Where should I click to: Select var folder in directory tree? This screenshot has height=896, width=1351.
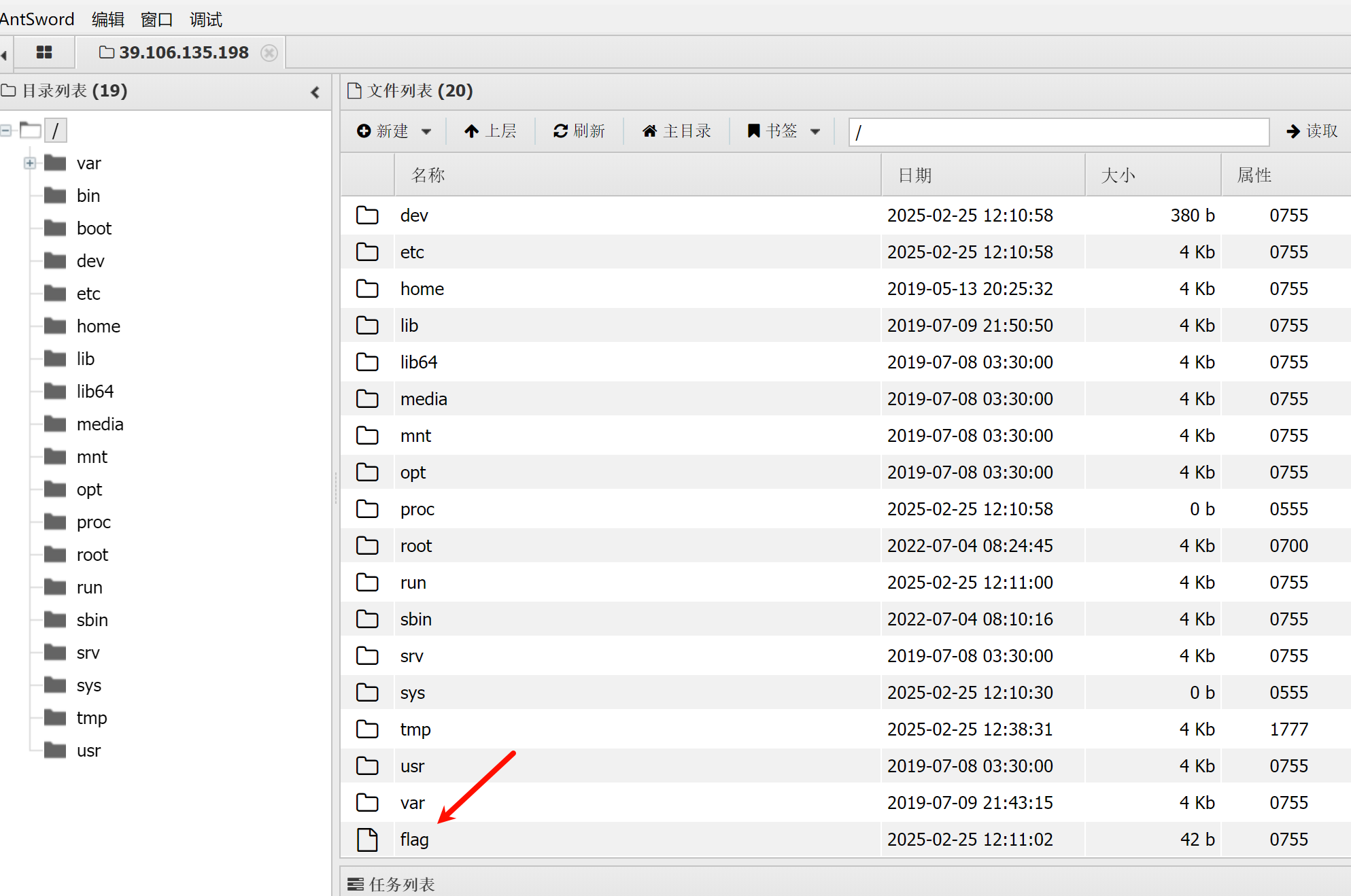(88, 163)
